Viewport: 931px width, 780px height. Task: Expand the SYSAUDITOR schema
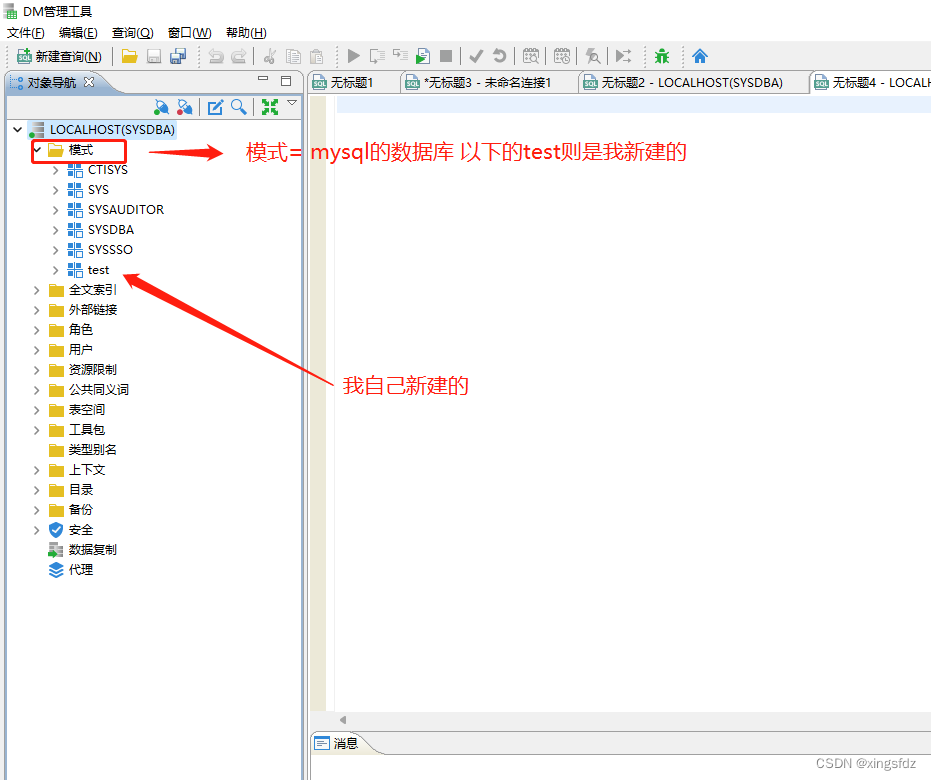[x=55, y=210]
